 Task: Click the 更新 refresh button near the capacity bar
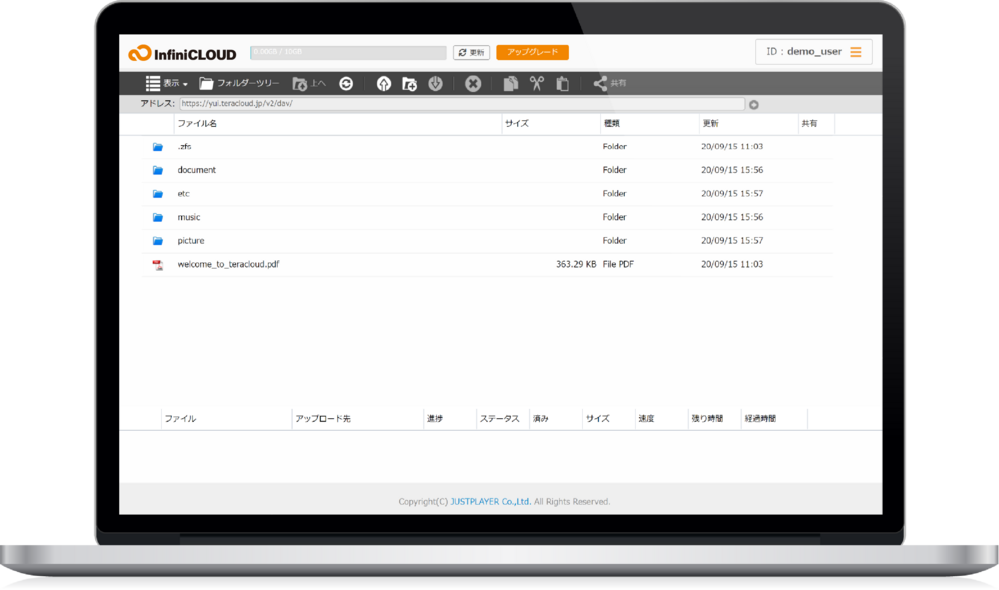click(x=470, y=51)
